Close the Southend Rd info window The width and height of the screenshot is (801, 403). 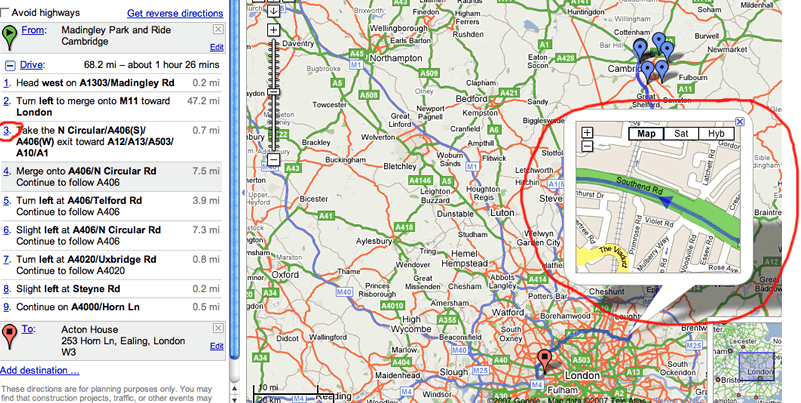coord(740,122)
